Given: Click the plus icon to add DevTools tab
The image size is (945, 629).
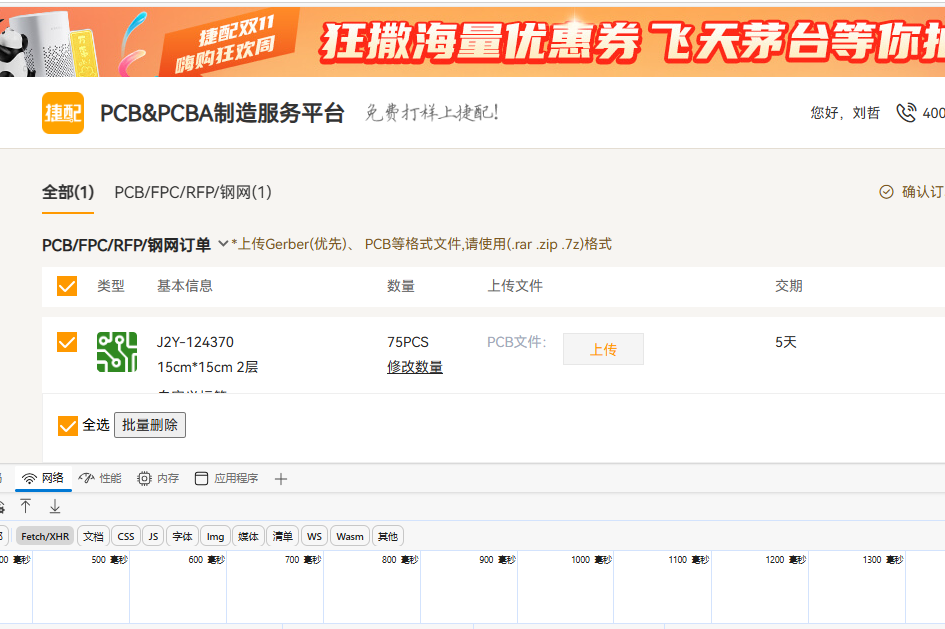Looking at the screenshot, I should [x=280, y=479].
